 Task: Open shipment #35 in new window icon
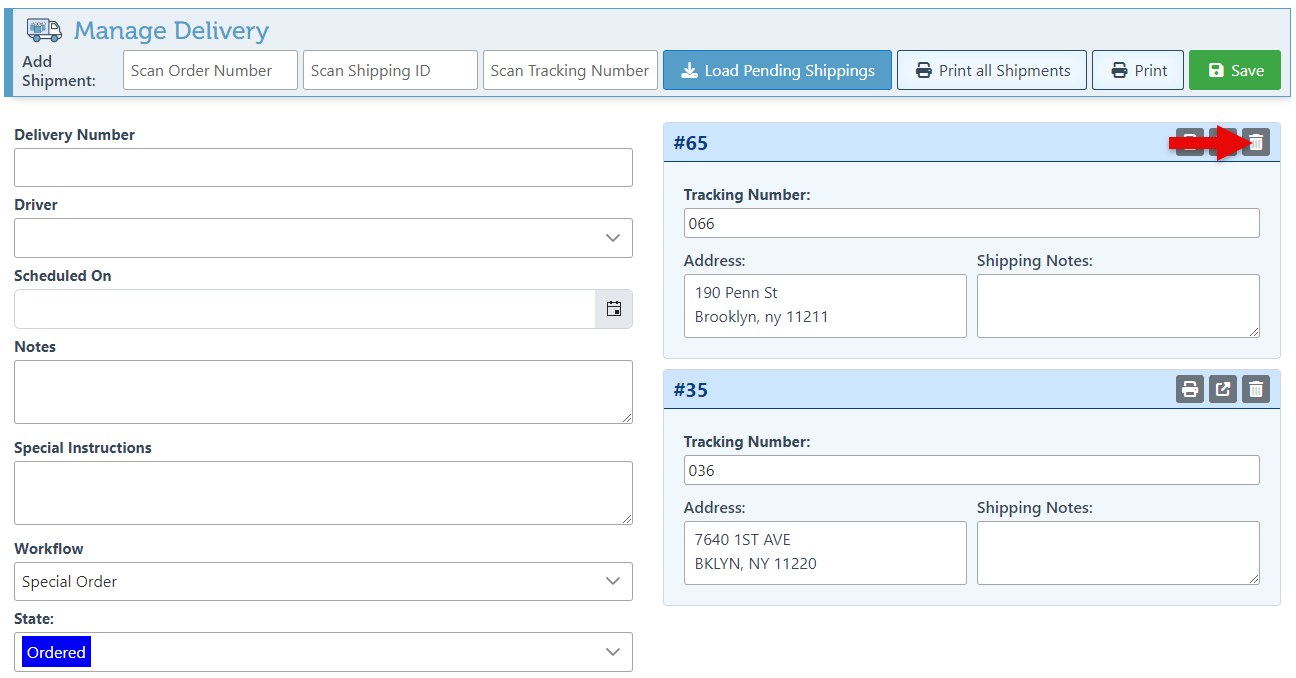(x=1223, y=389)
